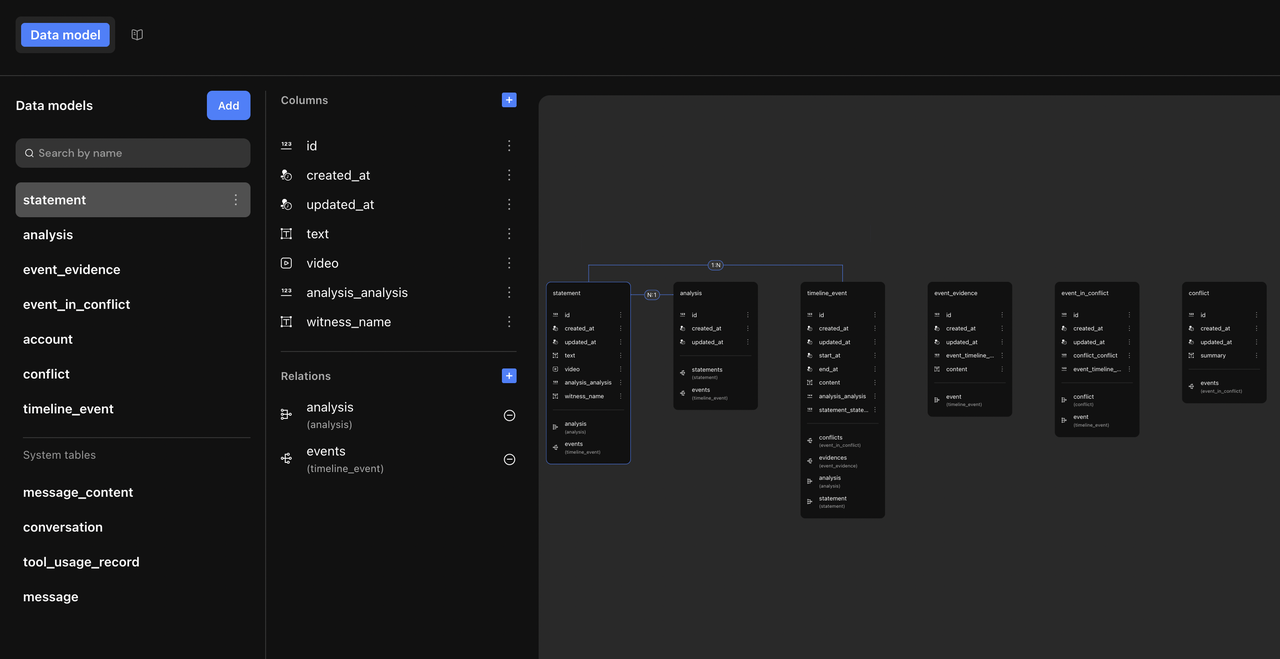Click the conflicts relation in timeline_event diagram card
This screenshot has height=659, width=1280.
coord(842,440)
